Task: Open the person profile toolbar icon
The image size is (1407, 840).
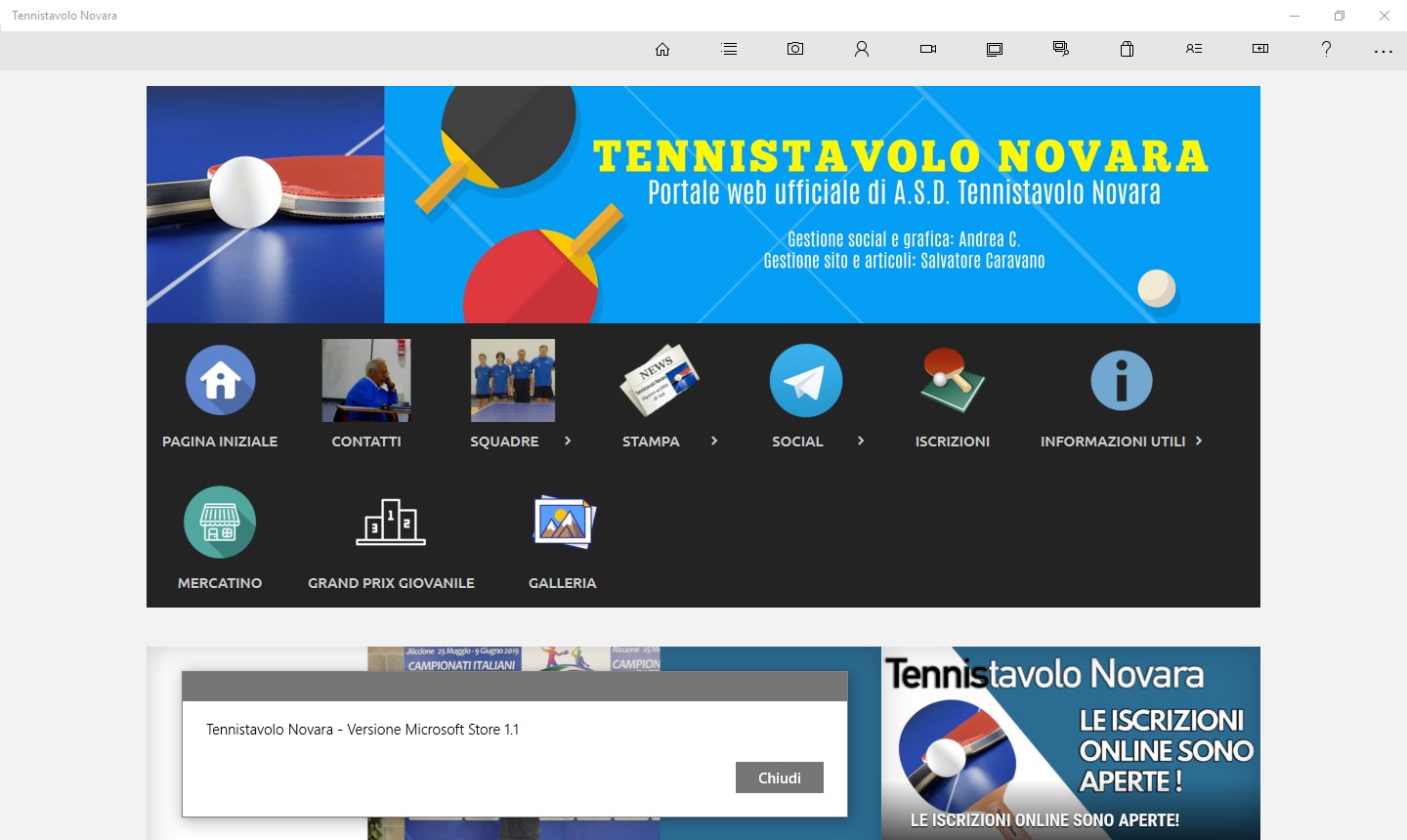Action: coord(862,49)
